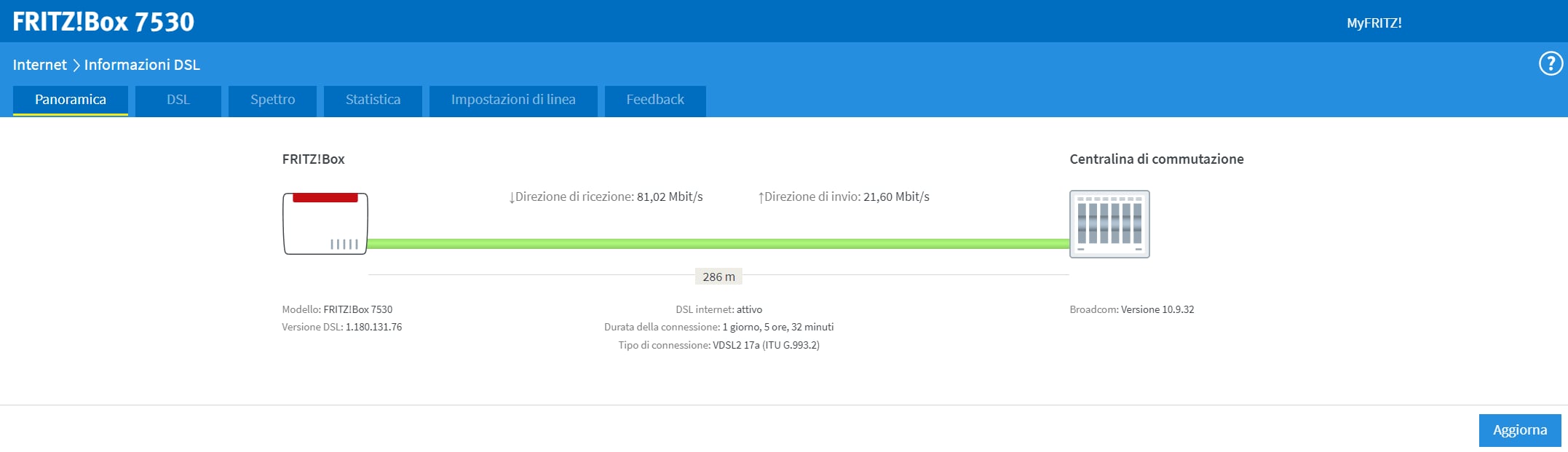The width and height of the screenshot is (1568, 452).
Task: Open the MyFRITZ! link
Action: 1374,23
